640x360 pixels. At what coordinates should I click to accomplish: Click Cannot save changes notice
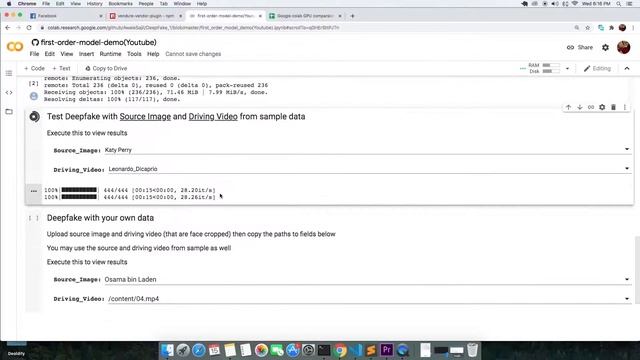193,54
